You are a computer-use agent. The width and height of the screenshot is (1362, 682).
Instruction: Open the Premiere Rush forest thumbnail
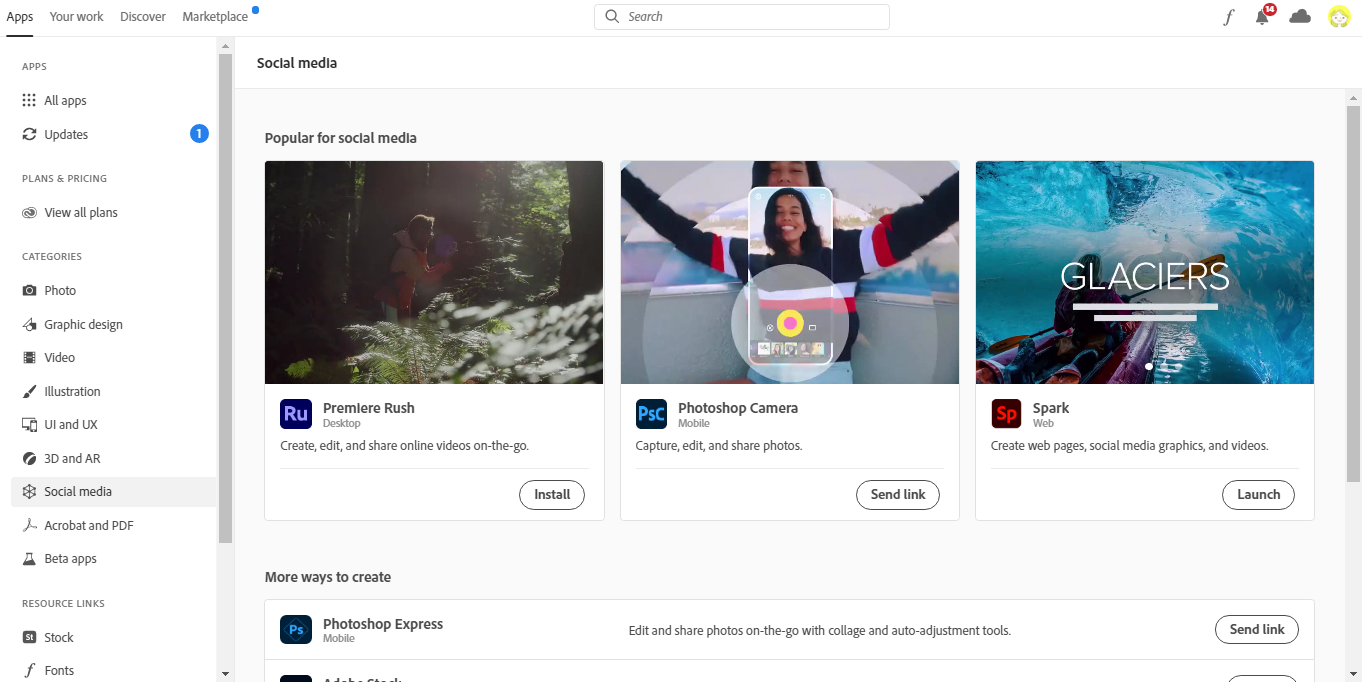point(434,272)
